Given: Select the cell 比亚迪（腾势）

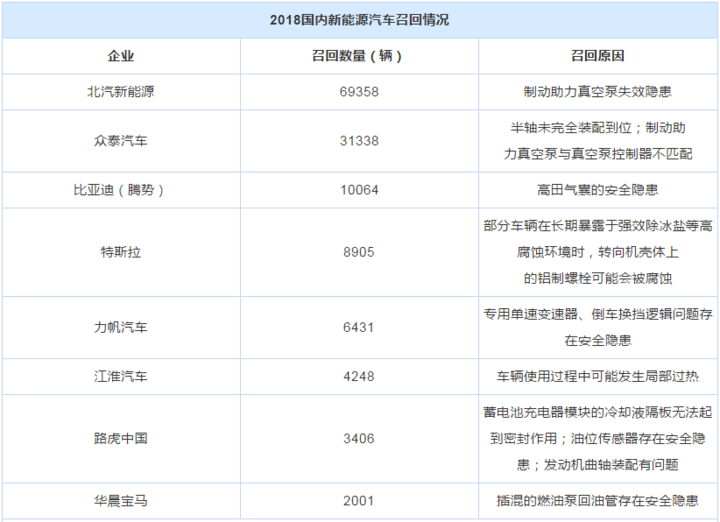Looking at the screenshot, I should tap(121, 190).
